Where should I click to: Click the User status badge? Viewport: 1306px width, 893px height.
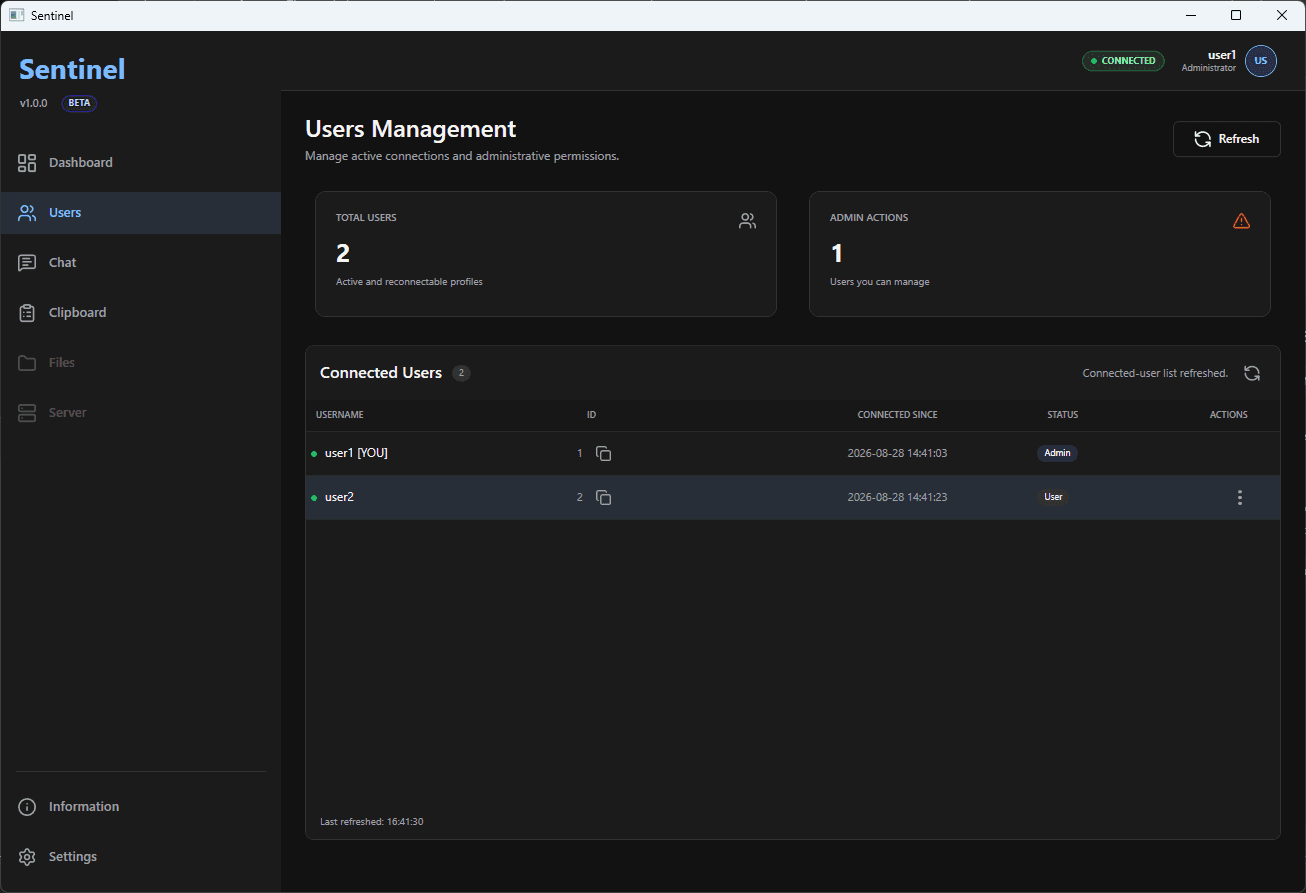click(x=1053, y=497)
